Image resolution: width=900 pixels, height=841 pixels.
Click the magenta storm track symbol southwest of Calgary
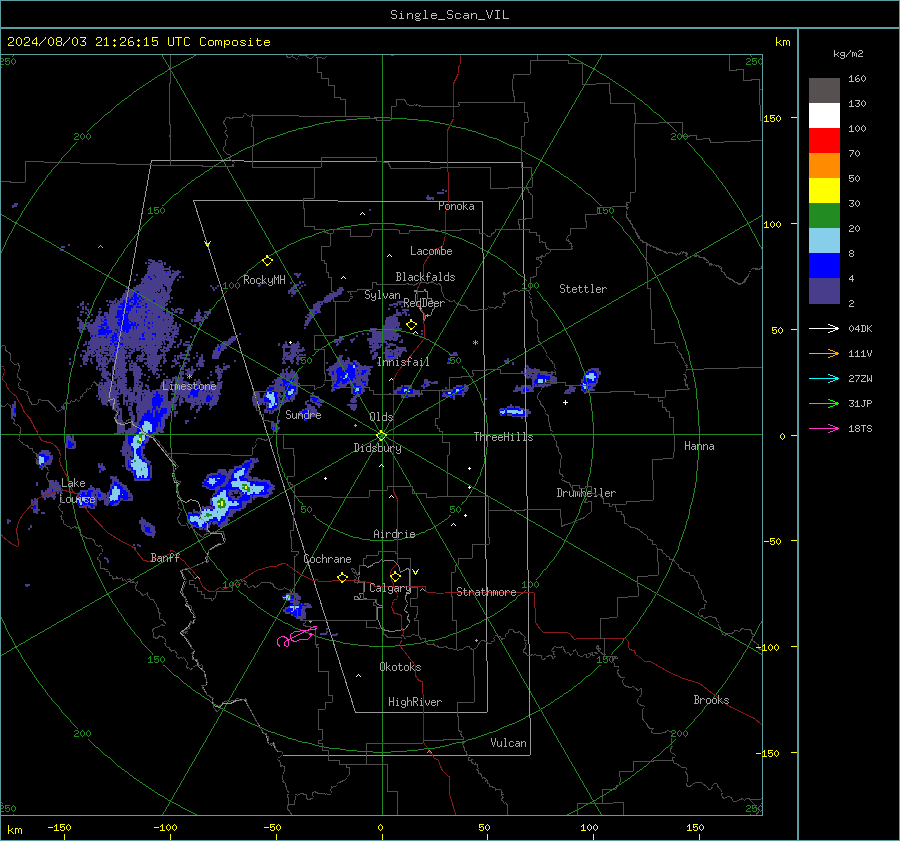(x=296, y=637)
